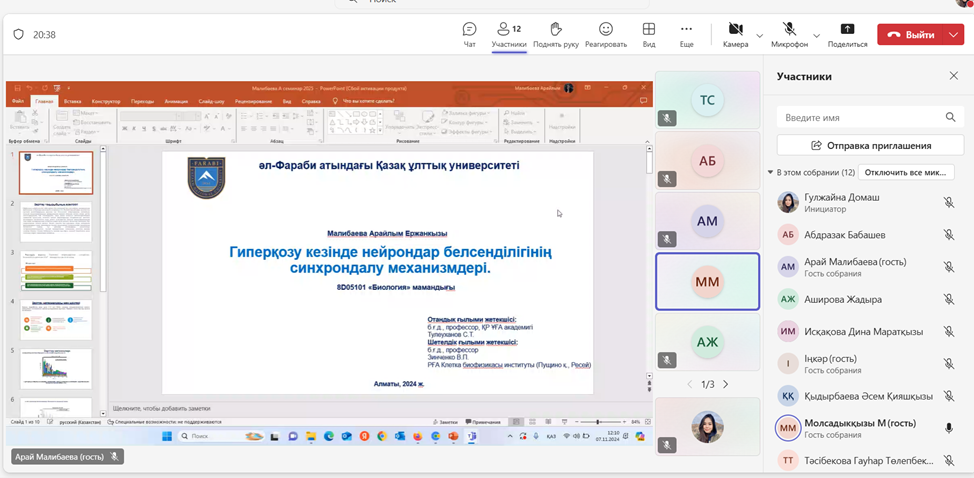The image size is (974, 478).
Task: Click the PowerPoint zoom slider handle
Action: tap(598, 422)
